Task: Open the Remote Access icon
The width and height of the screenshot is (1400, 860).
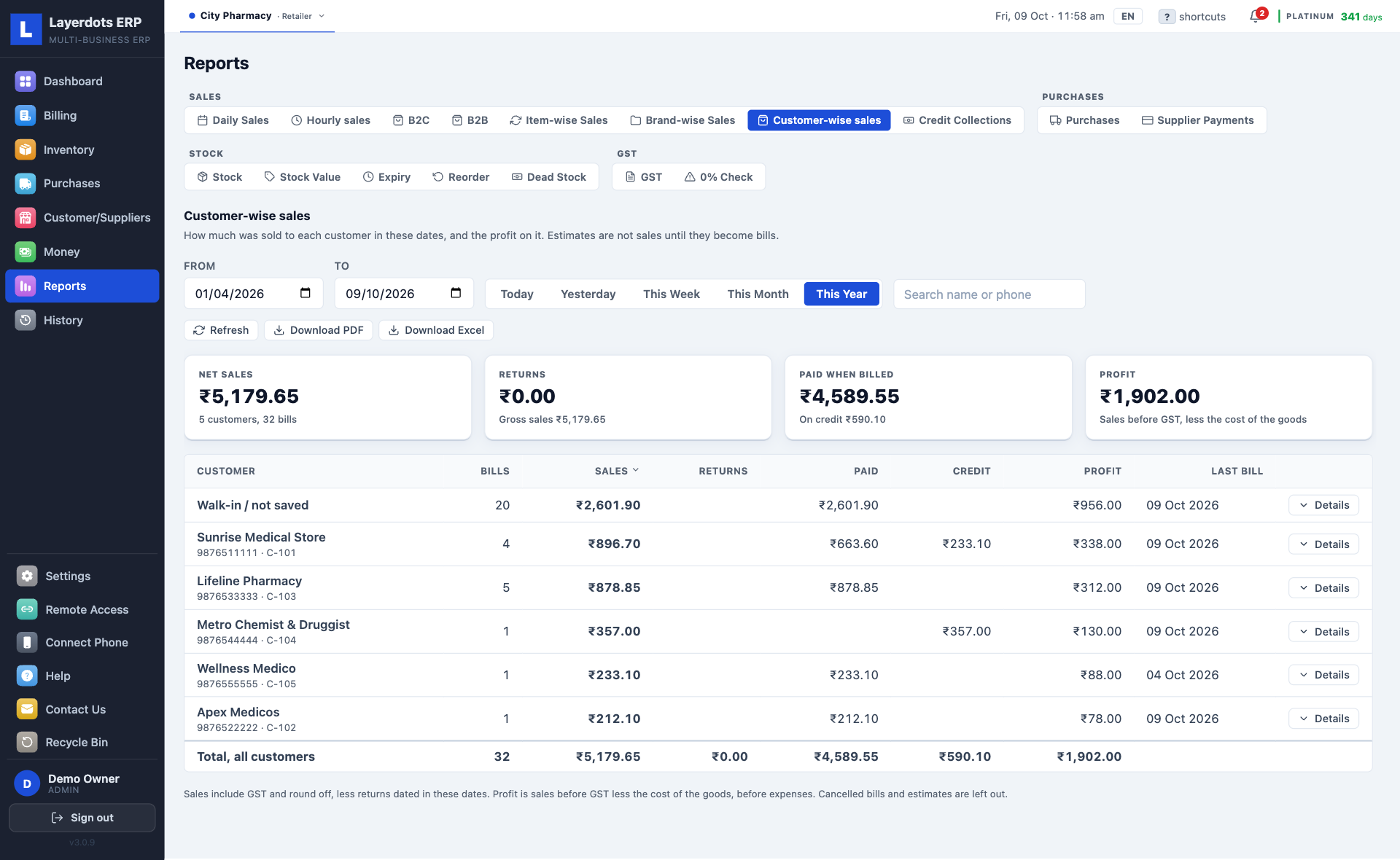Action: [27, 609]
